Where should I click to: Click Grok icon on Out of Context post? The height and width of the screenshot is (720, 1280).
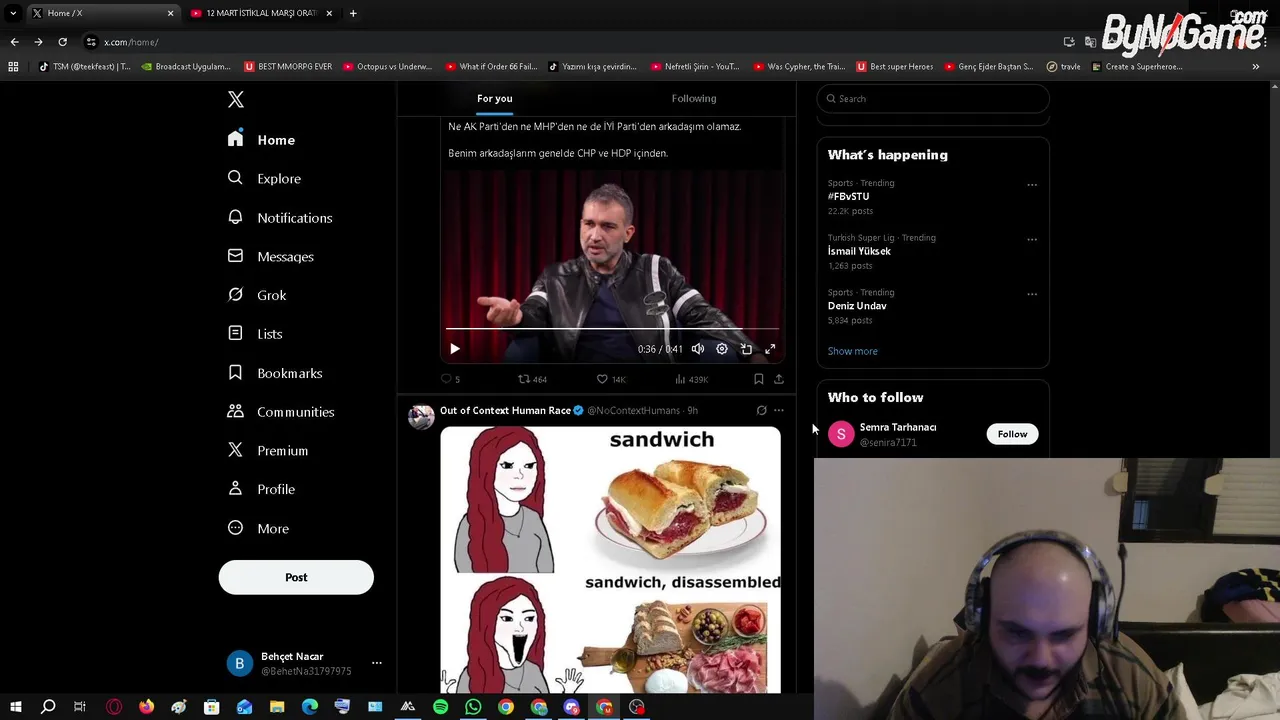761,410
